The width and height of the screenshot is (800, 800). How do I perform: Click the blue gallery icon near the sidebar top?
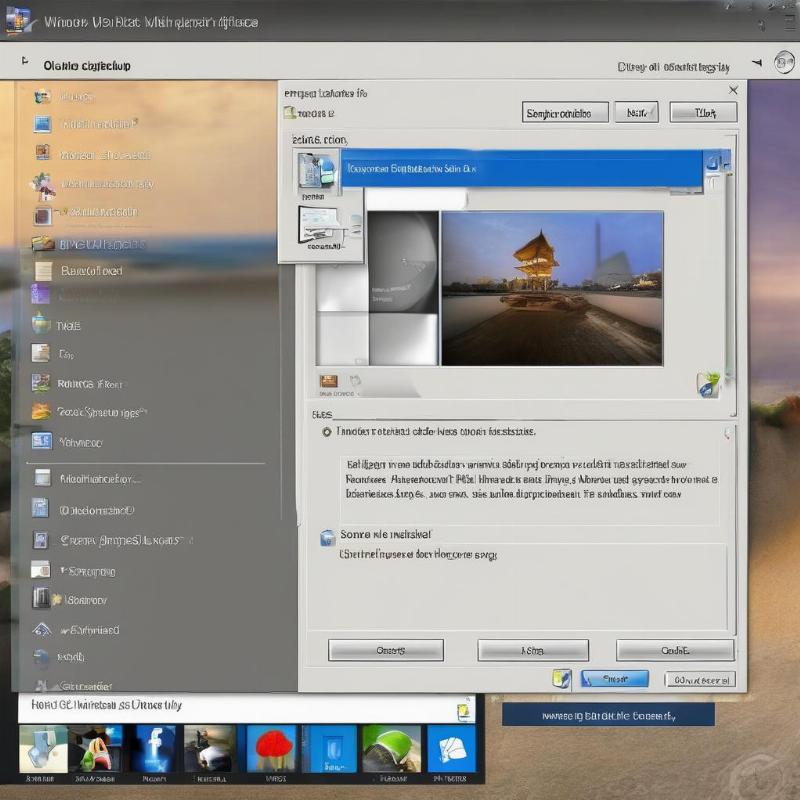coord(44,124)
